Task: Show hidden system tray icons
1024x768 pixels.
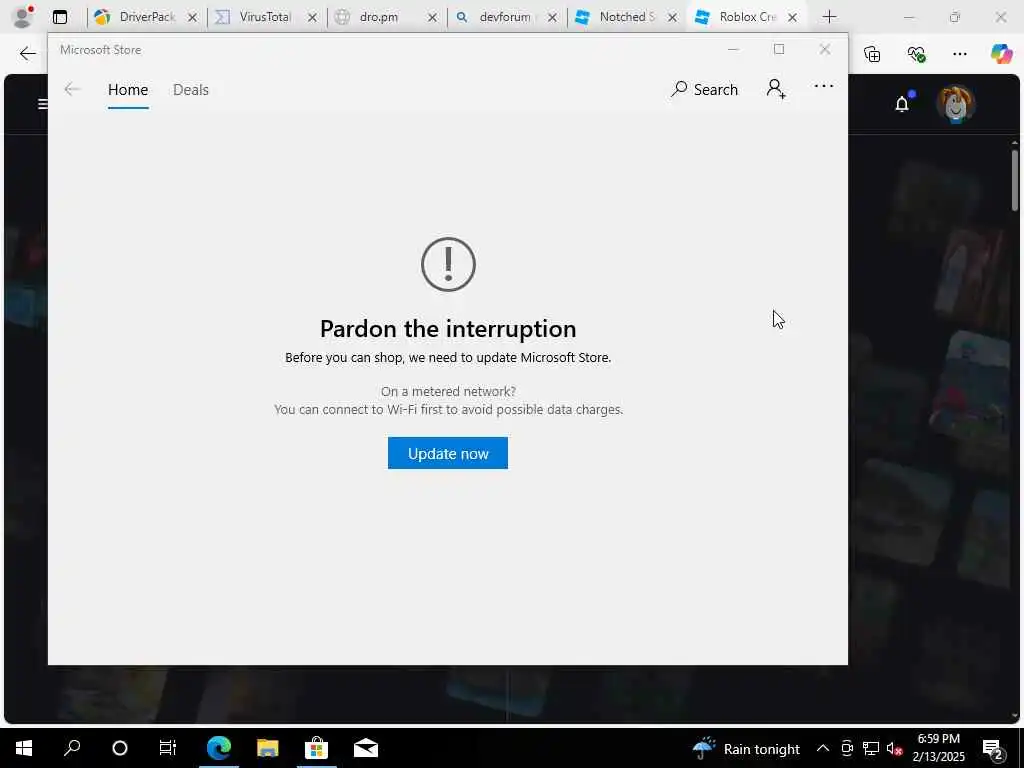Action: tap(823, 748)
